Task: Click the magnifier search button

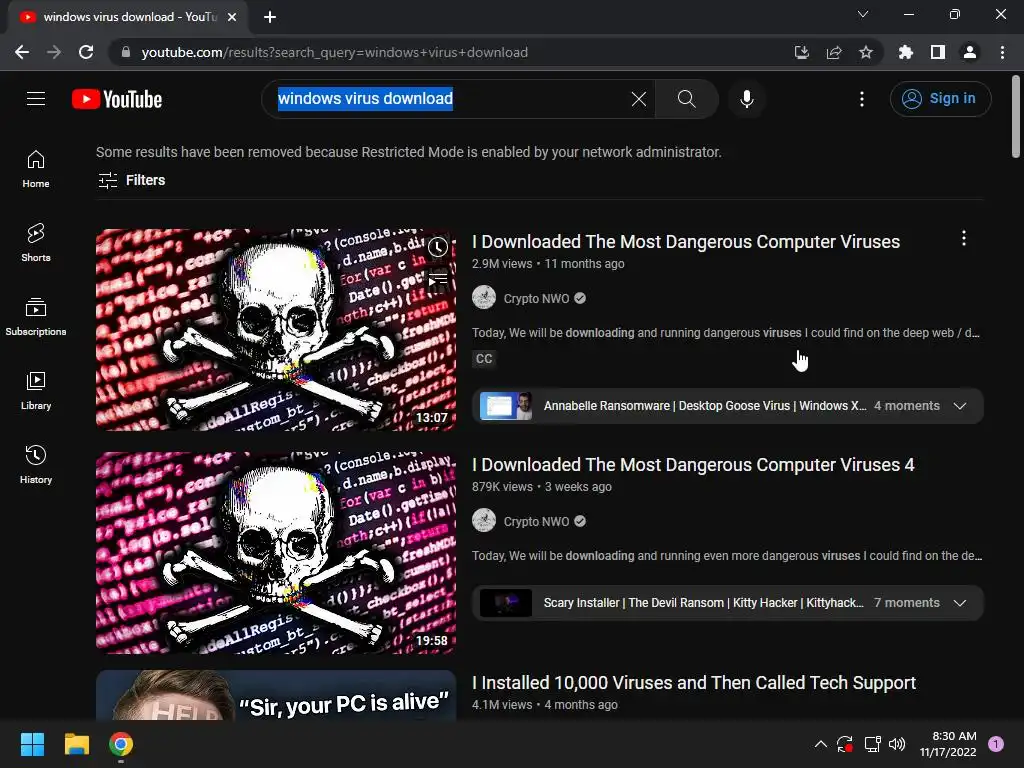Action: [x=686, y=99]
